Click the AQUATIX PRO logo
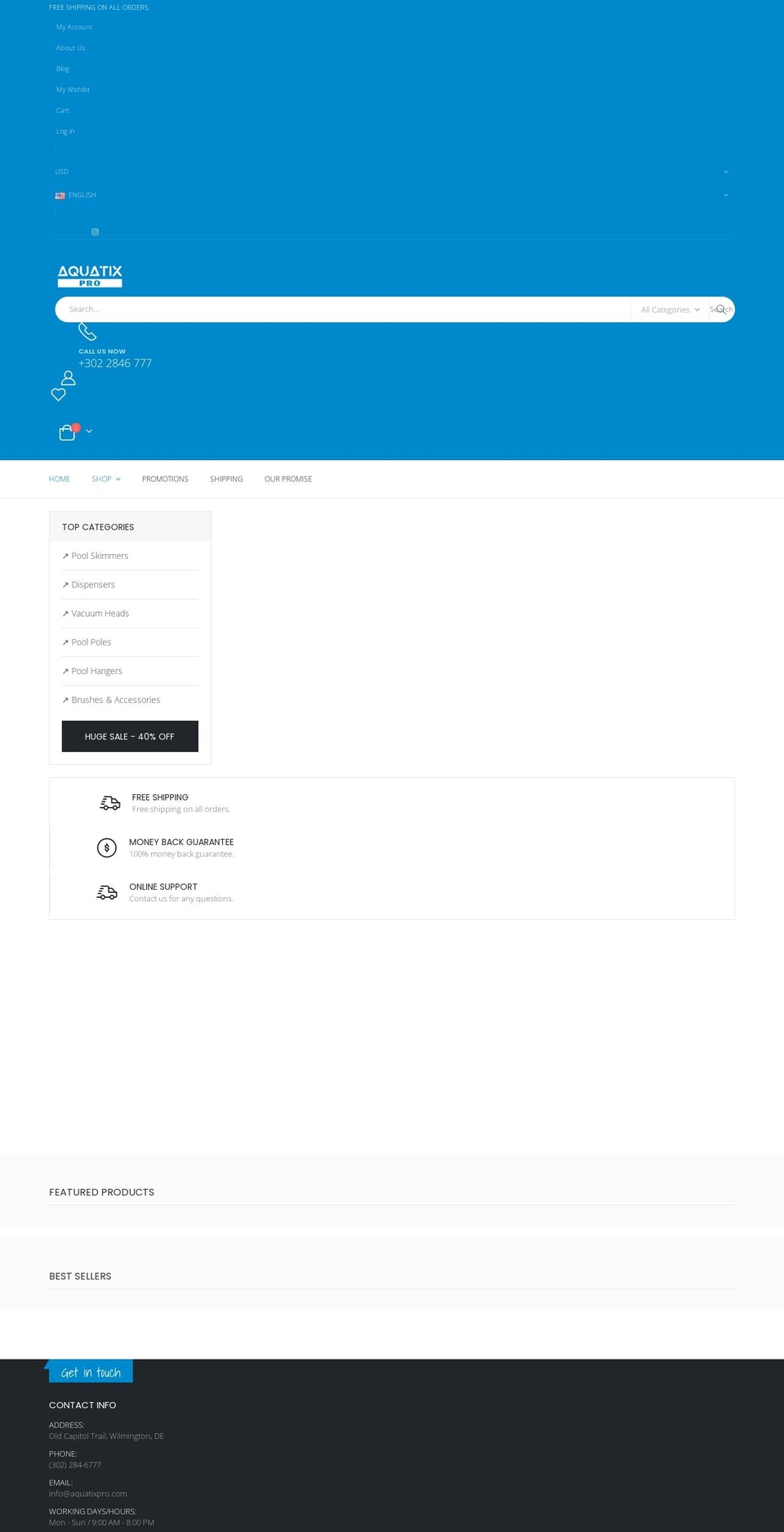 click(90, 276)
